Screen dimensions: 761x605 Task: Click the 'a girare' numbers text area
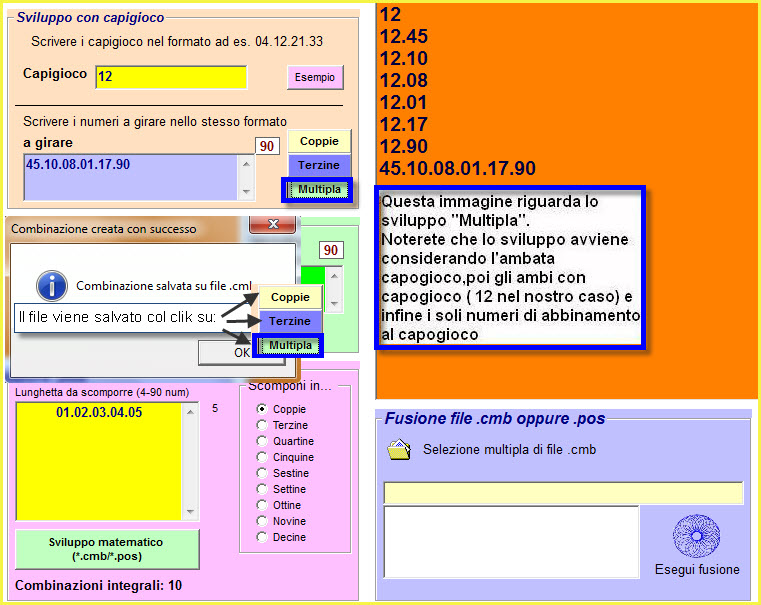[x=131, y=177]
